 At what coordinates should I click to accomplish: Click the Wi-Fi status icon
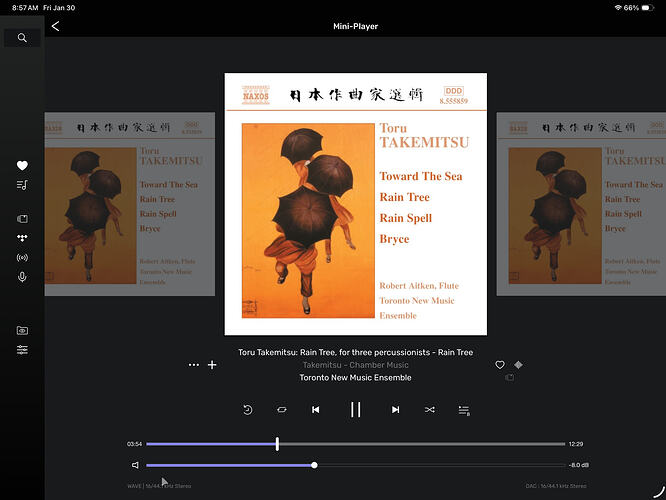click(618, 8)
